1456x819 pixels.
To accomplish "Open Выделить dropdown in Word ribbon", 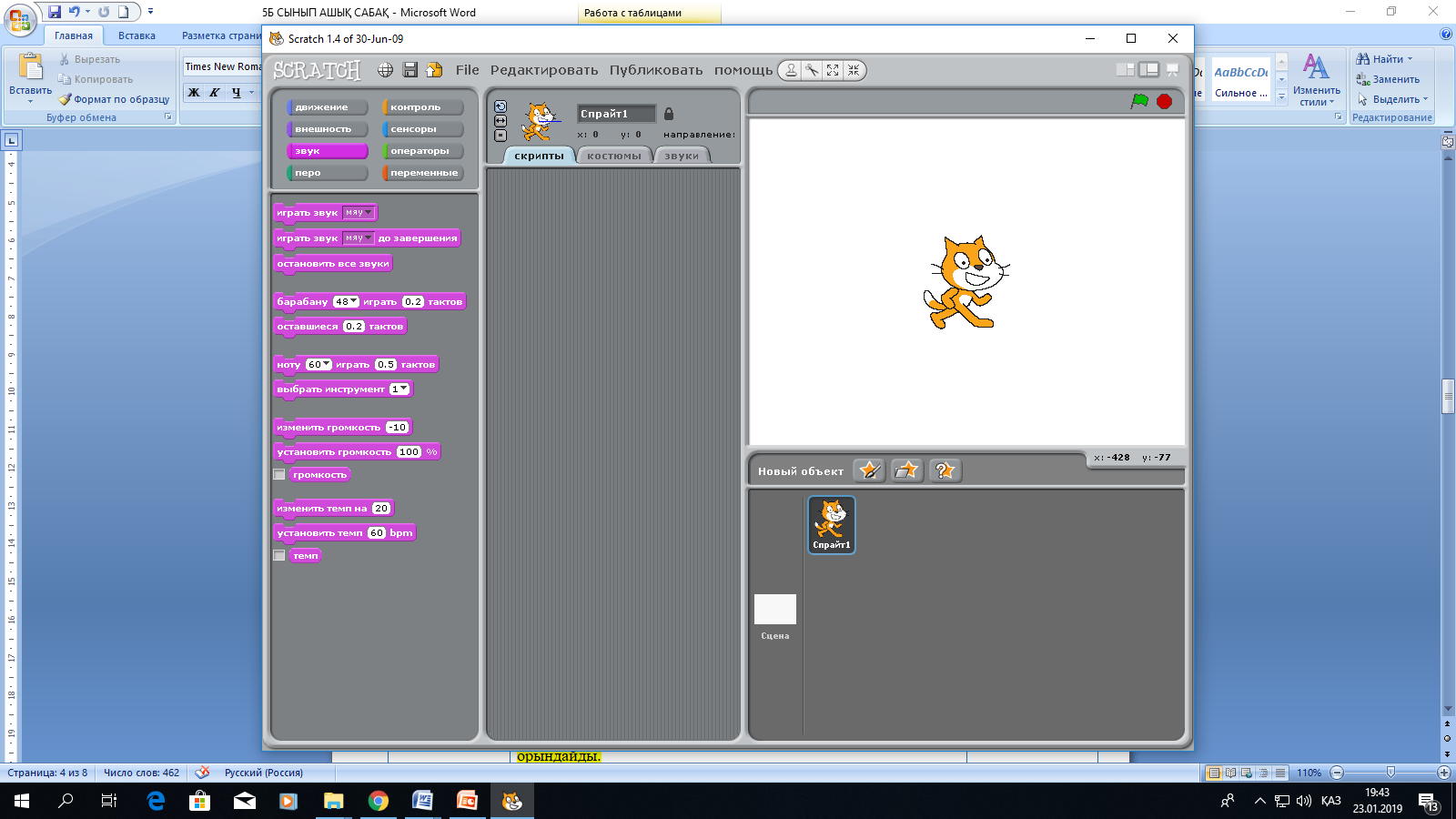I will pos(1393,99).
